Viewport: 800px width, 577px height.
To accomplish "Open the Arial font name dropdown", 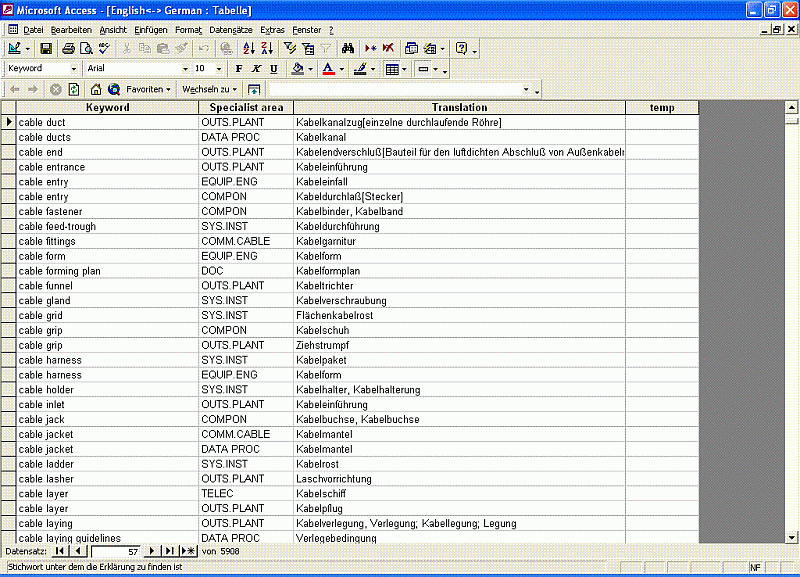I will coord(184,69).
